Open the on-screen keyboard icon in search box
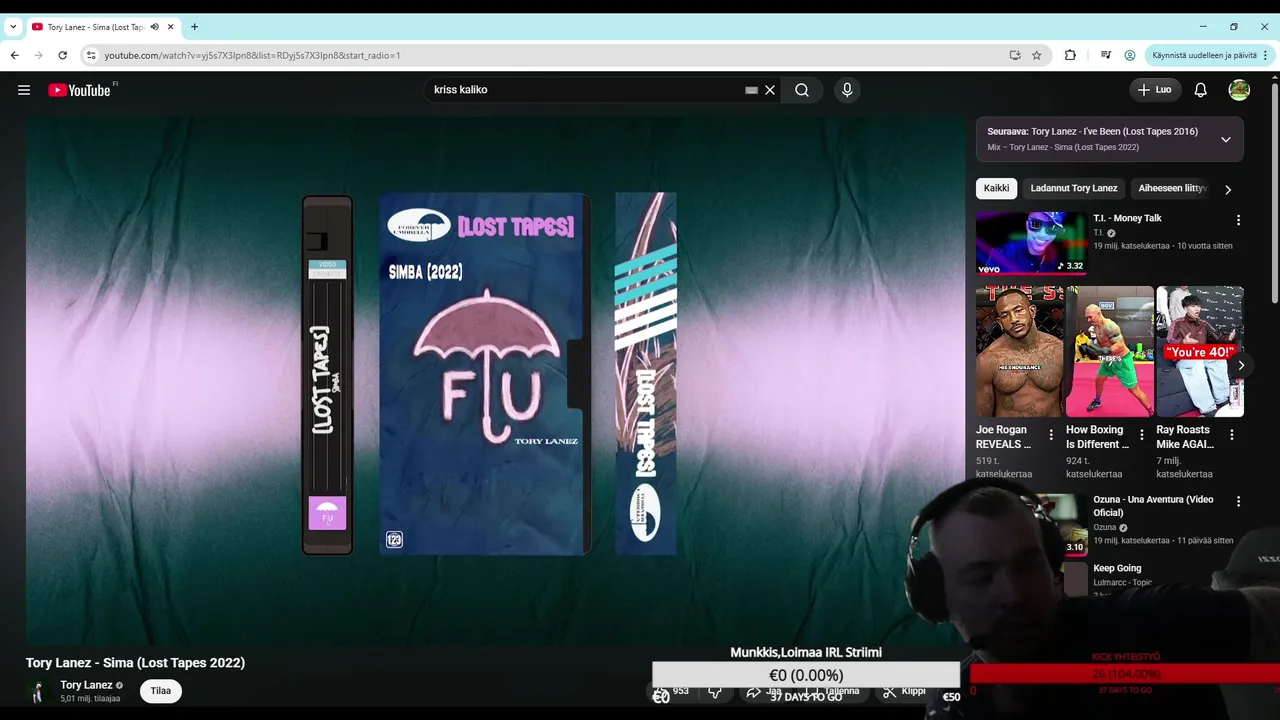This screenshot has height=720, width=1280. point(752,90)
